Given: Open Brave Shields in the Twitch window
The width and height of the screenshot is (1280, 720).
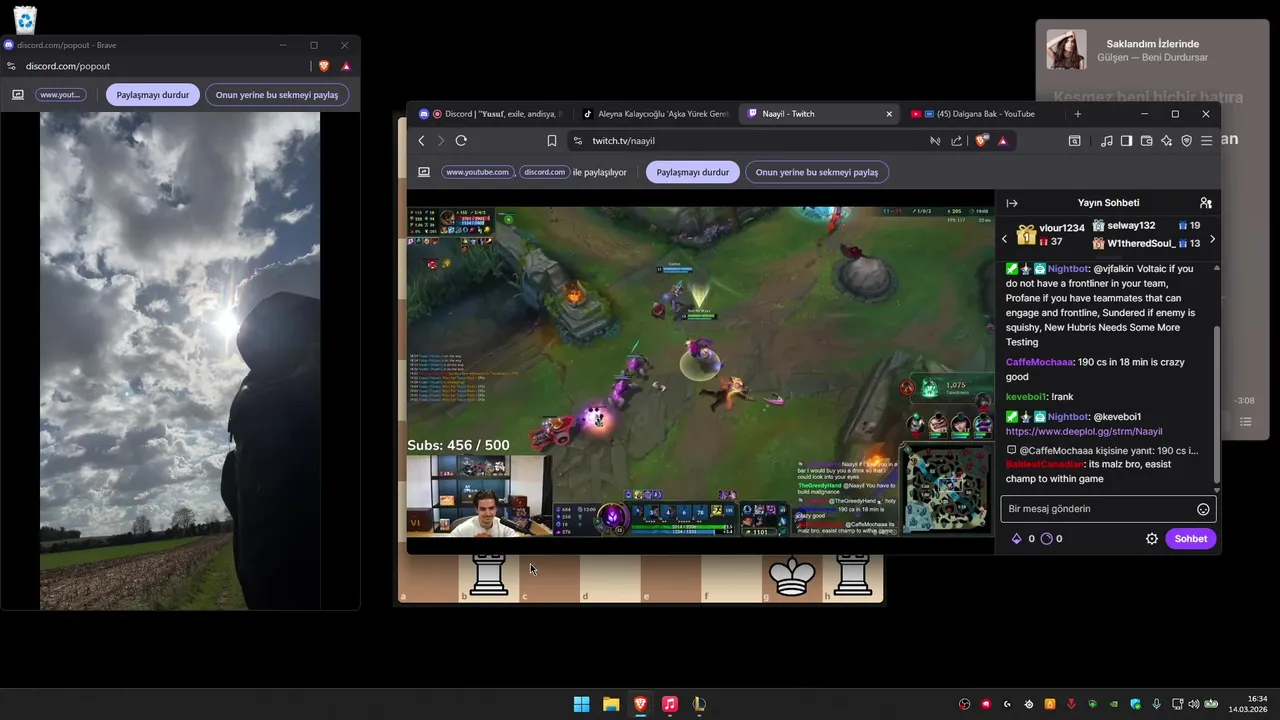Looking at the screenshot, I should coord(982,141).
